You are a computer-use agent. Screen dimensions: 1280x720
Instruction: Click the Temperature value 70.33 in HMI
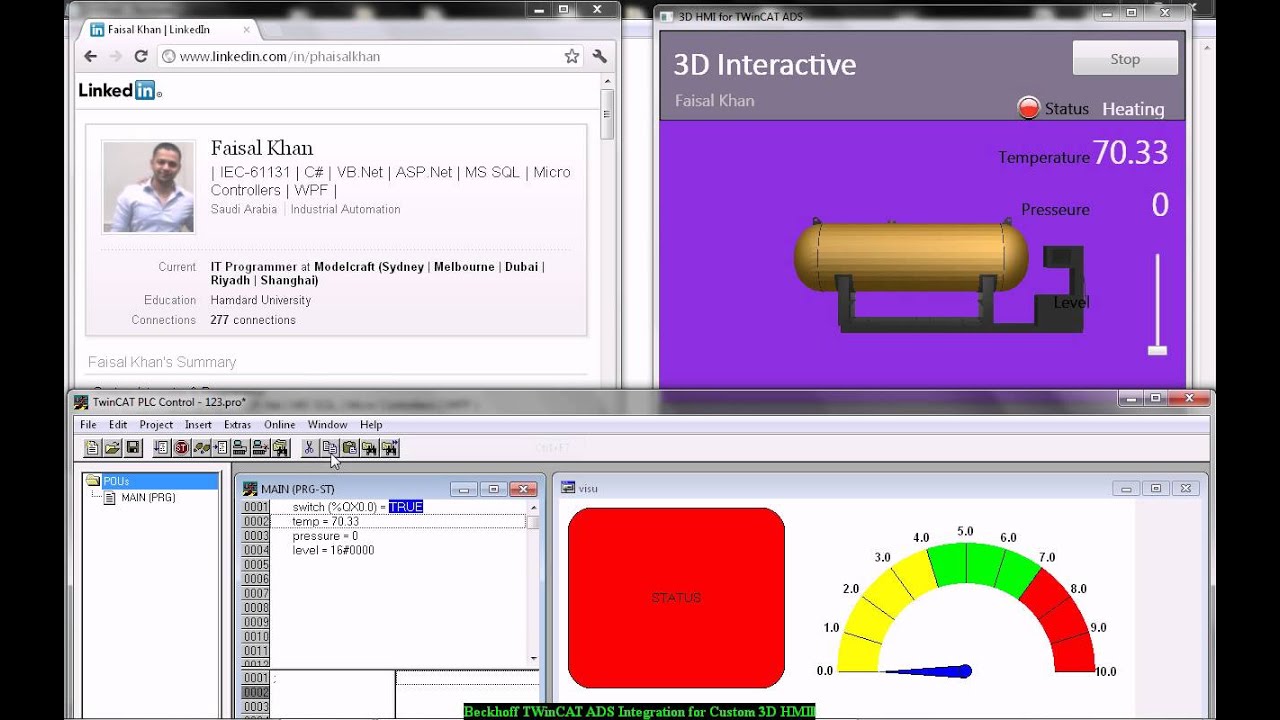(x=1130, y=152)
